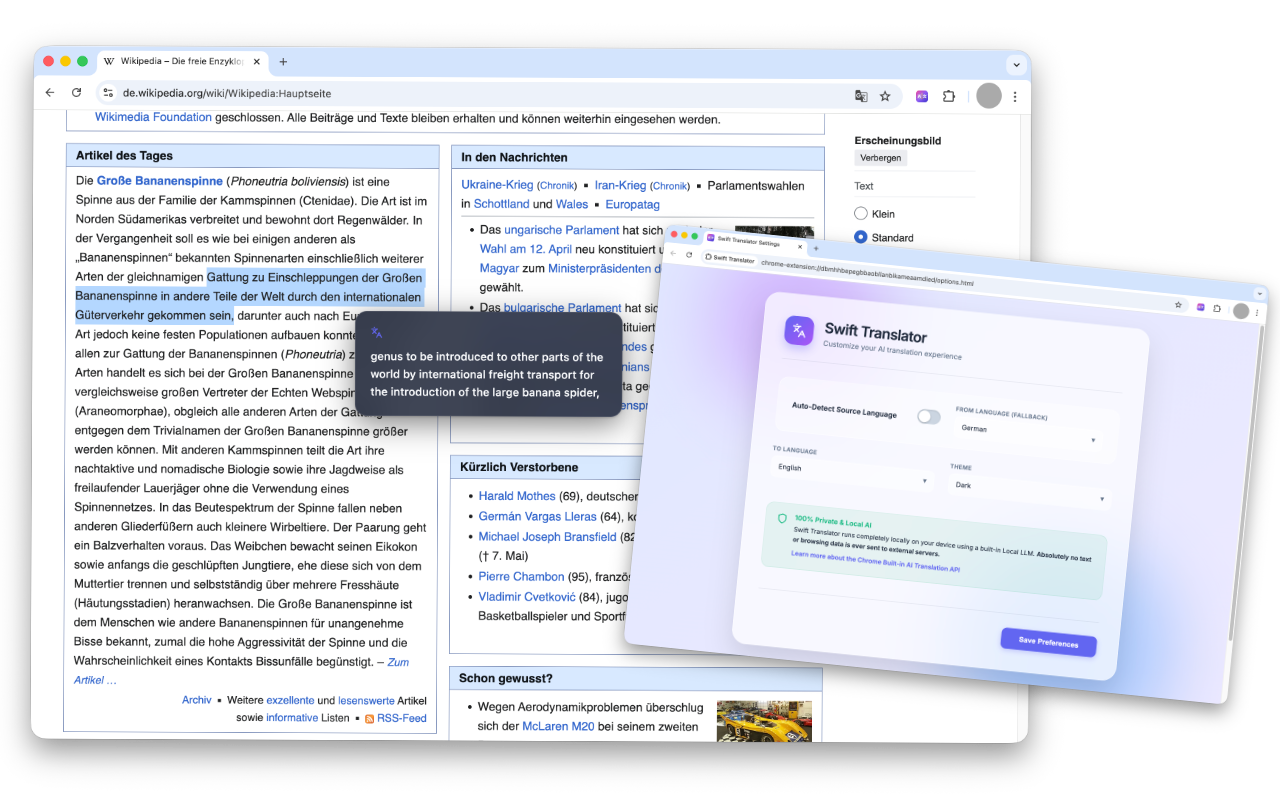Open the McLaren M20 link
1280x800 pixels.
[x=558, y=726]
